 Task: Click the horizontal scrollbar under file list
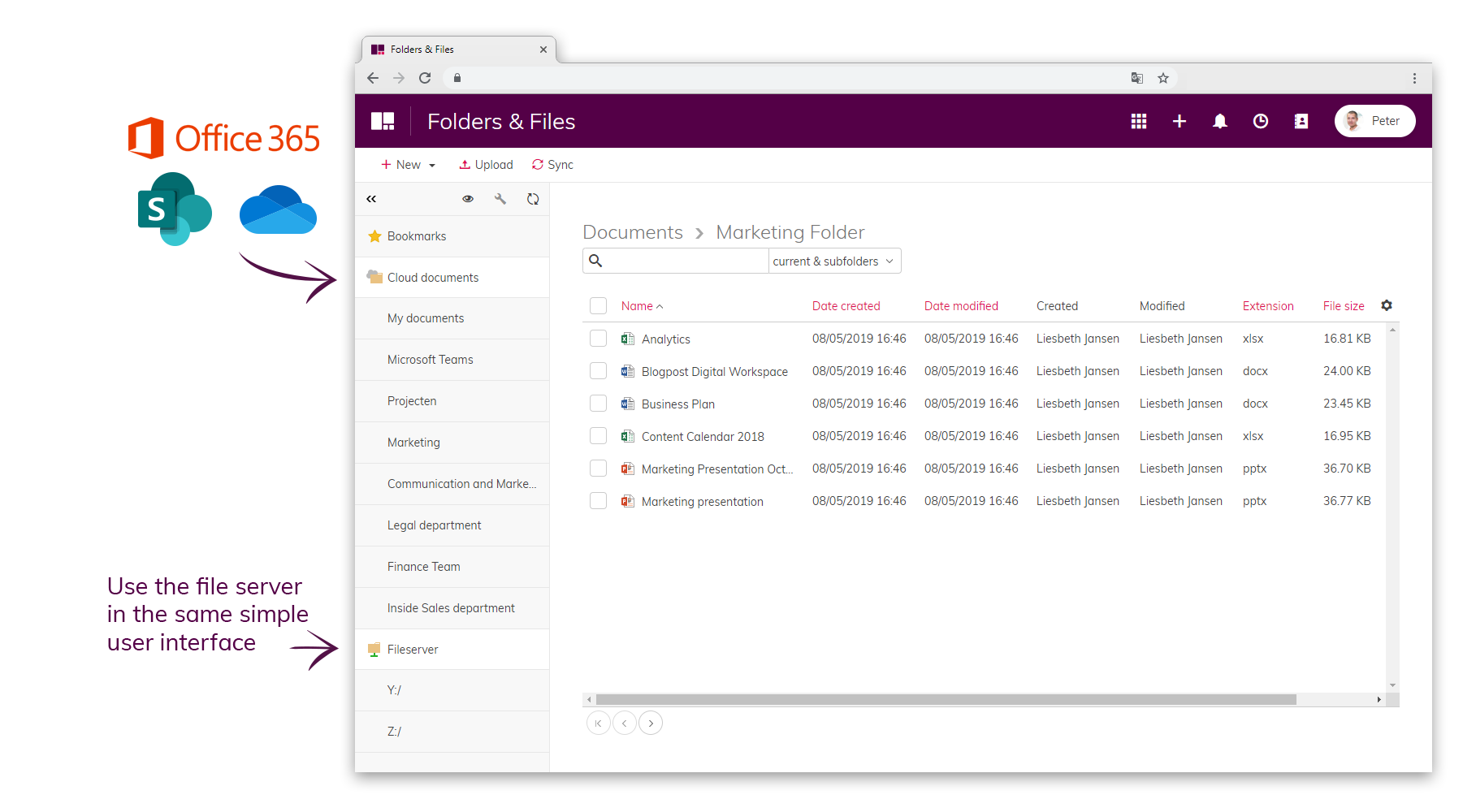click(946, 699)
